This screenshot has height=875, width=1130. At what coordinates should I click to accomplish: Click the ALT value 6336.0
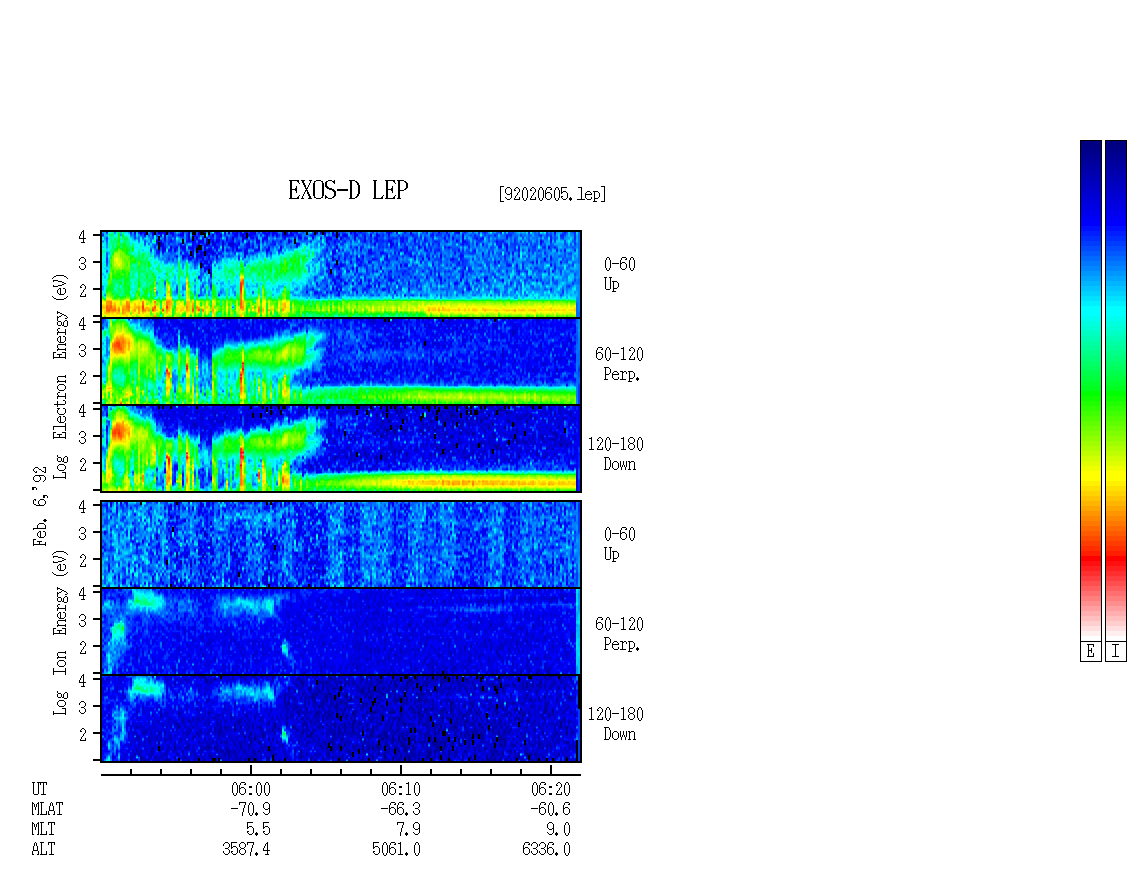pos(546,850)
